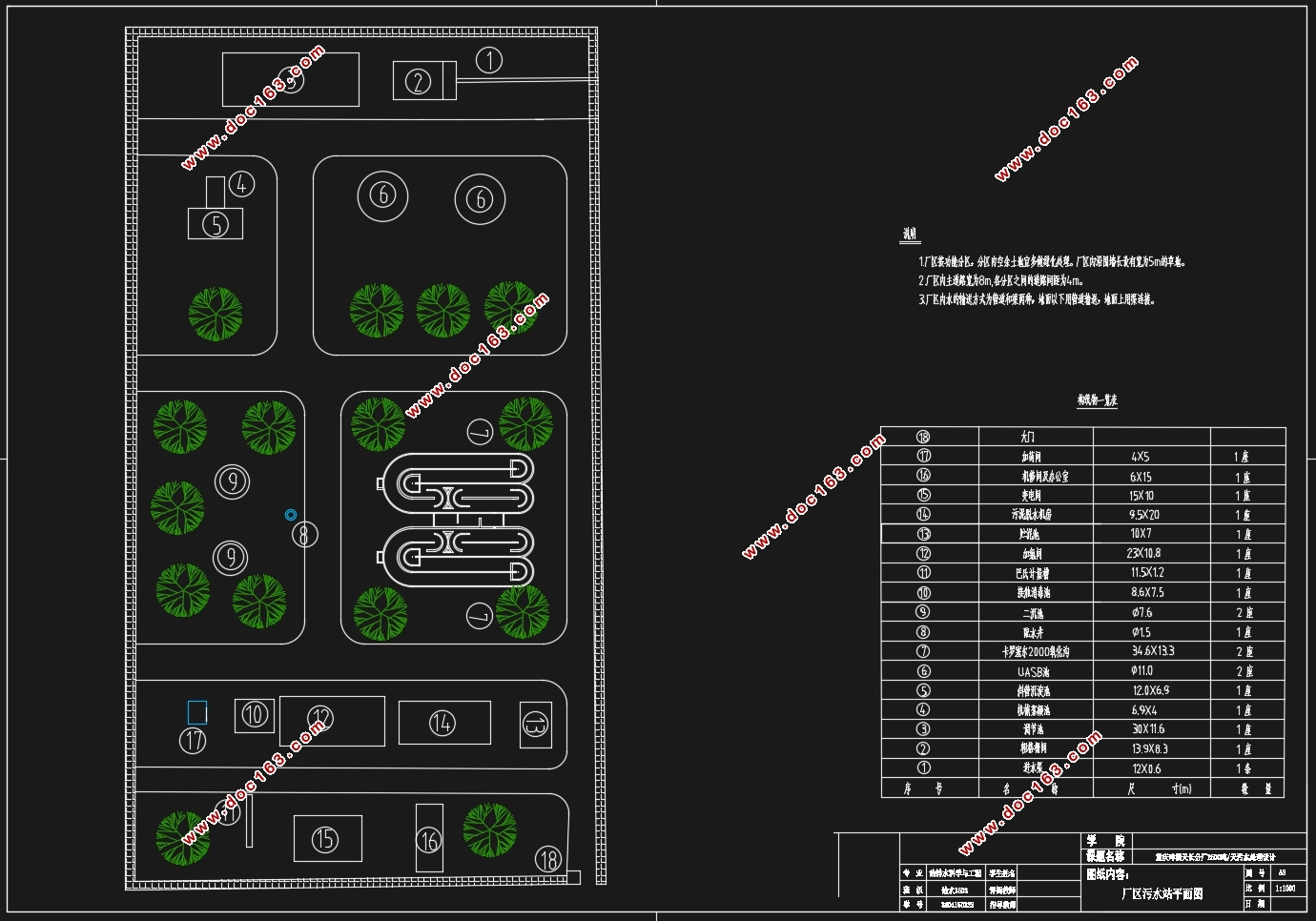Select structure 13 on the site plan
Screen dimensions: 1316x921
point(535,725)
